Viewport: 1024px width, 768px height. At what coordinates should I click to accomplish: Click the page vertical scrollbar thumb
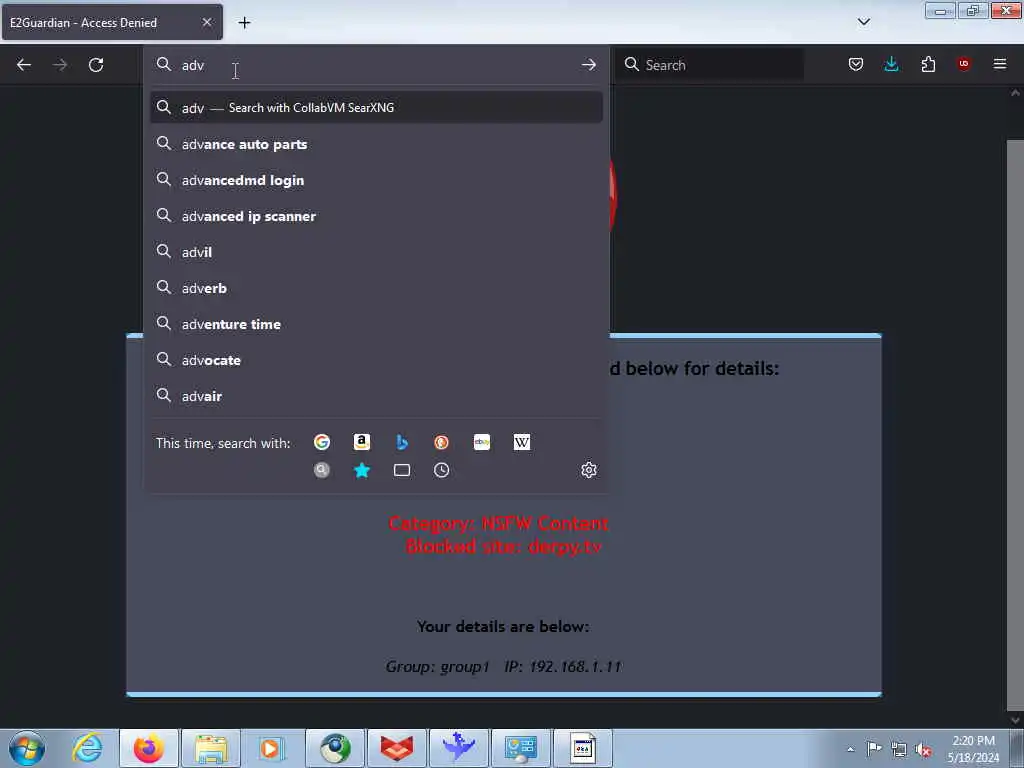pos(1015,423)
